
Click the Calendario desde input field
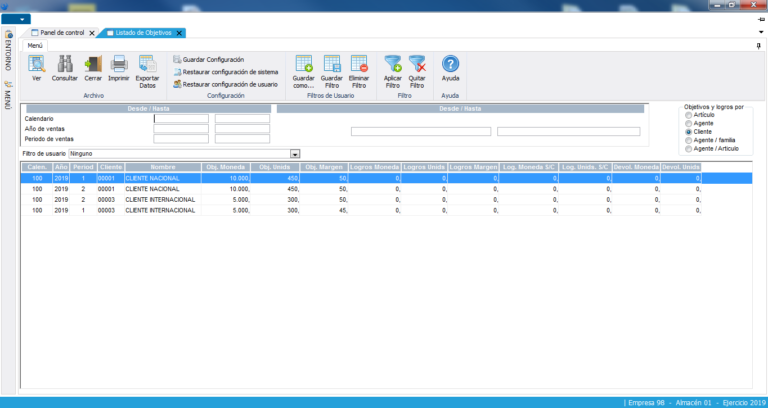(x=181, y=119)
